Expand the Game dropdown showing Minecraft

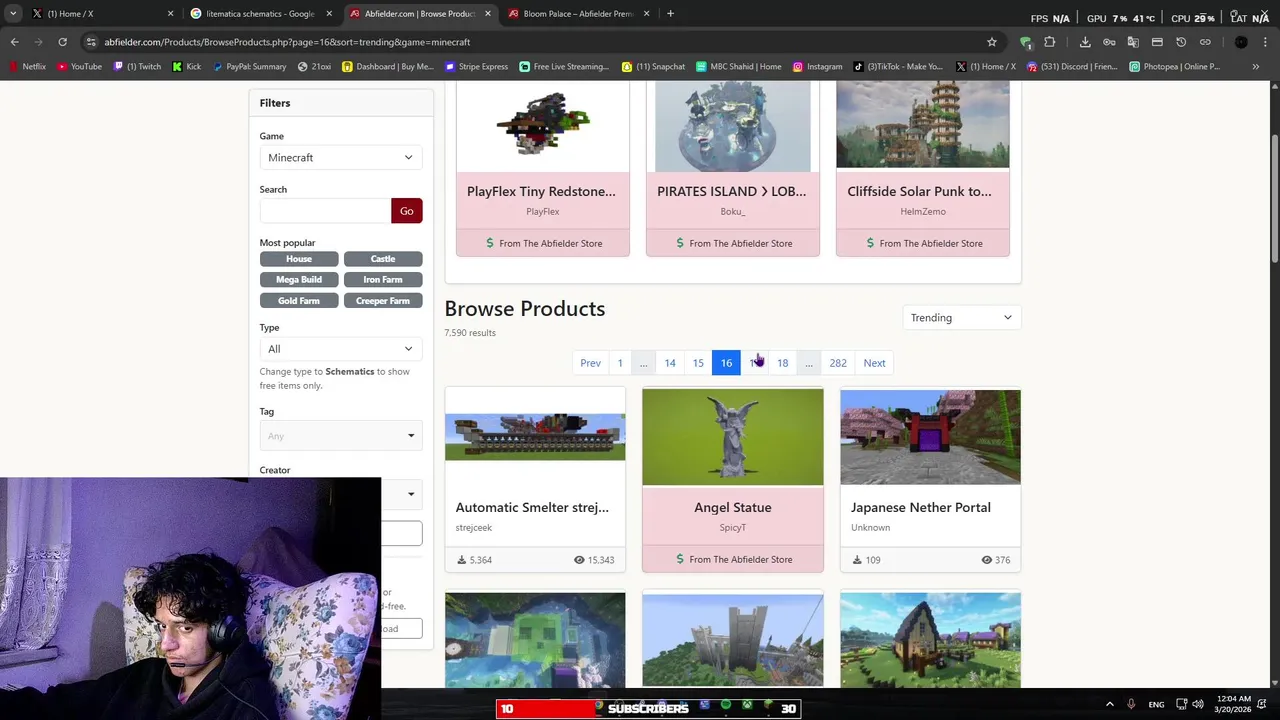point(340,157)
